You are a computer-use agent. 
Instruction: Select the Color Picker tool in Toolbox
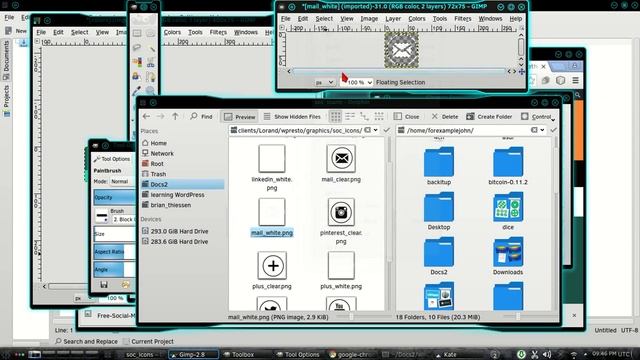coord(137,91)
